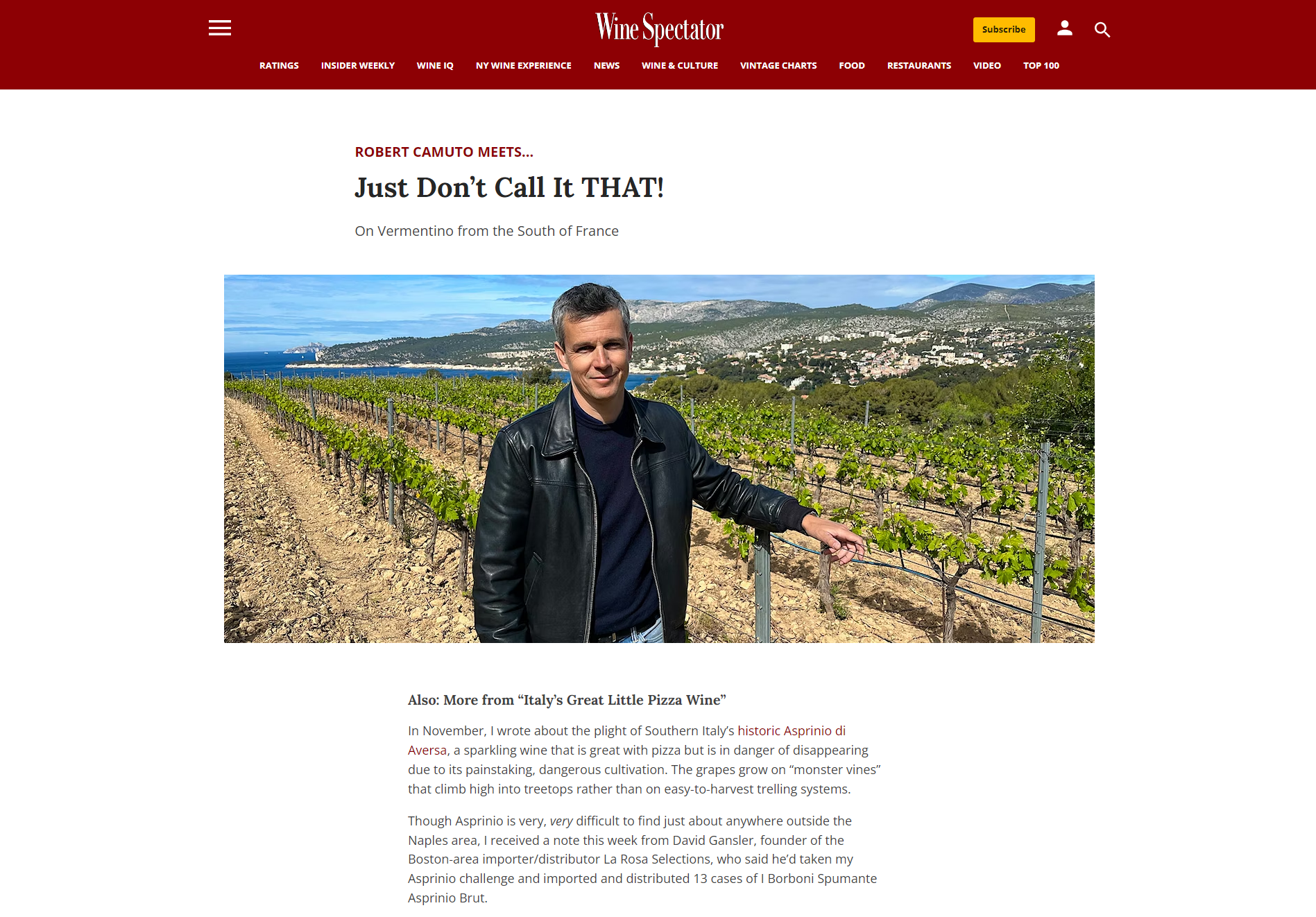Select Video in the navigation bar
The height and width of the screenshot is (917, 1316).
point(987,65)
